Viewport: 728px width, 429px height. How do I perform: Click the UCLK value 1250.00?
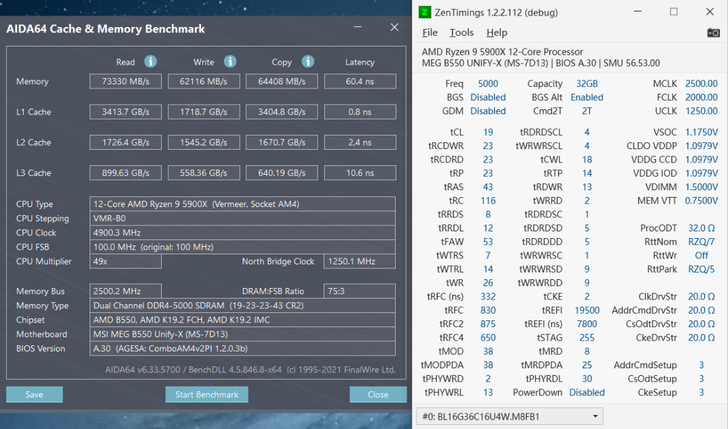click(702, 111)
